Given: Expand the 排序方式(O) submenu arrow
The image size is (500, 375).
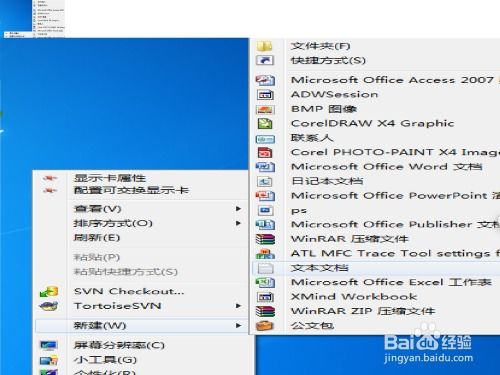Looking at the screenshot, I should pyautogui.click(x=238, y=223).
